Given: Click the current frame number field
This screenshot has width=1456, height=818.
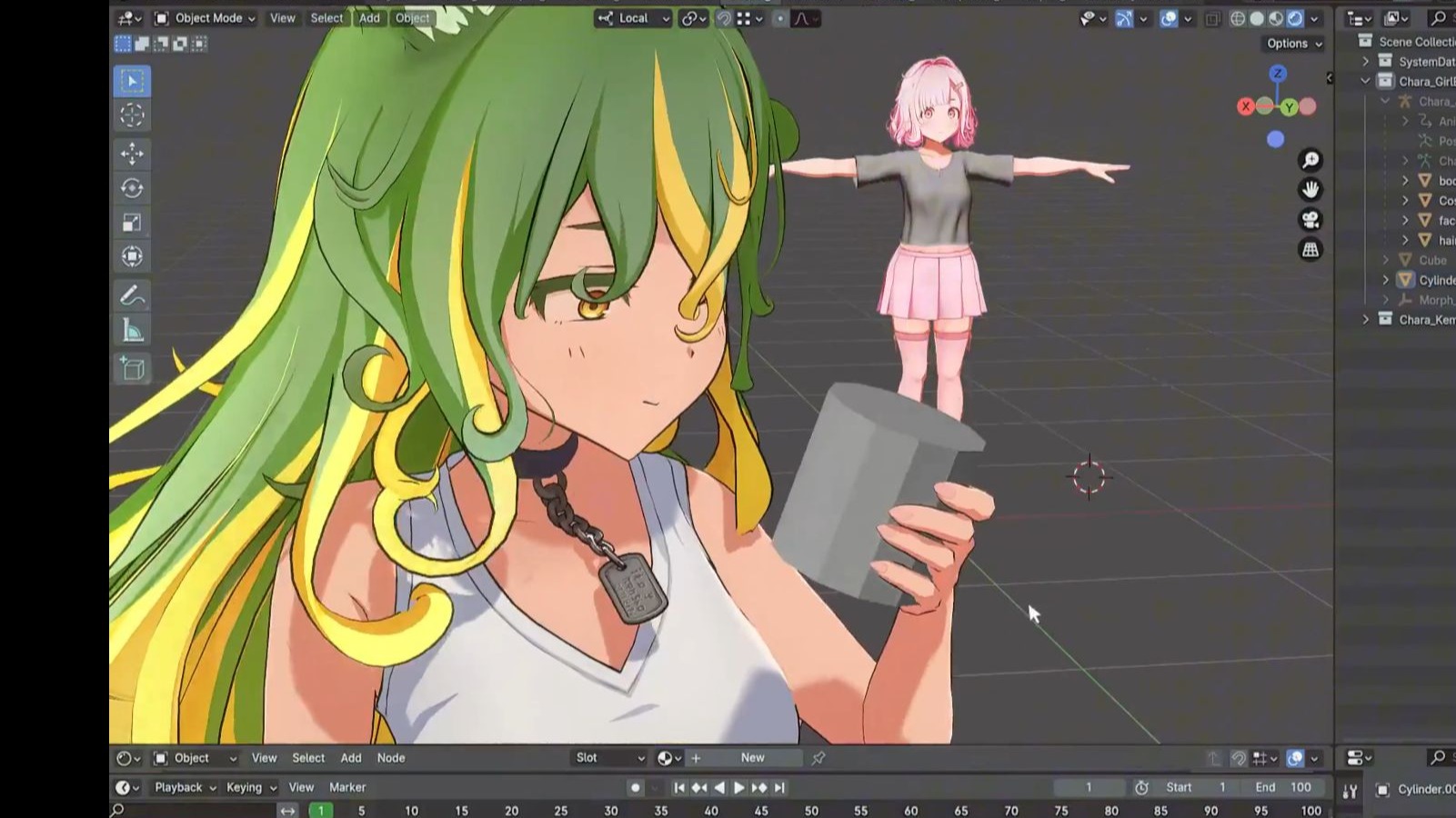Looking at the screenshot, I should click(x=1088, y=787).
